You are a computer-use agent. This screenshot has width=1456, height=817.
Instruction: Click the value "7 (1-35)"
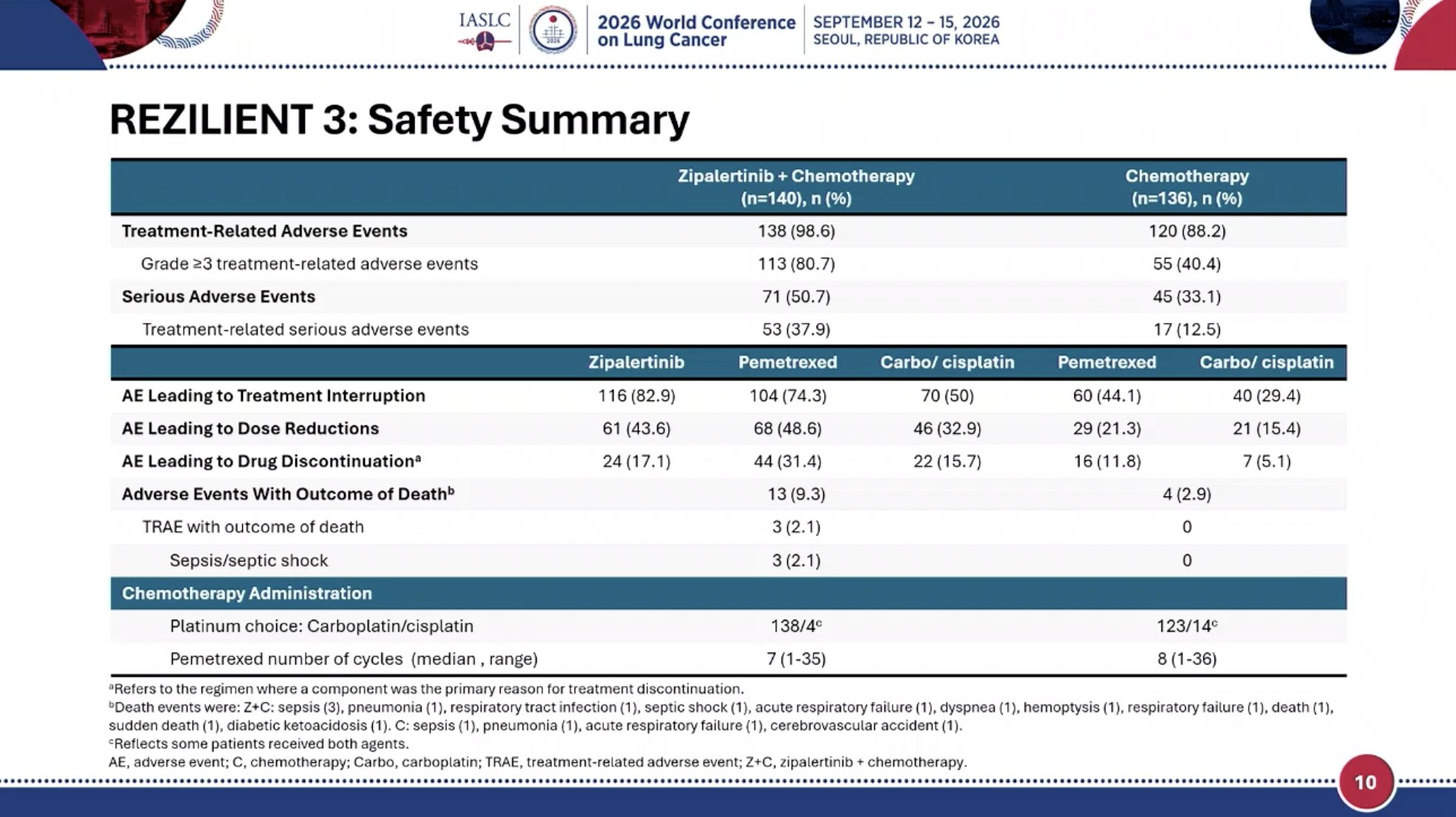click(796, 659)
